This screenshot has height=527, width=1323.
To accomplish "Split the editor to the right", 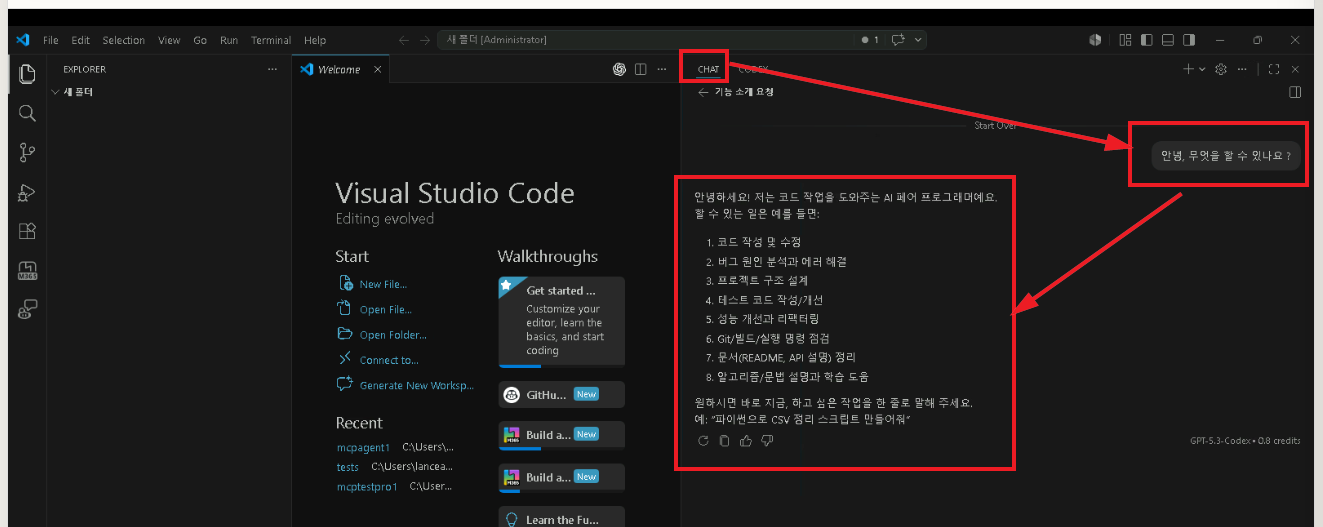I will 640,69.
